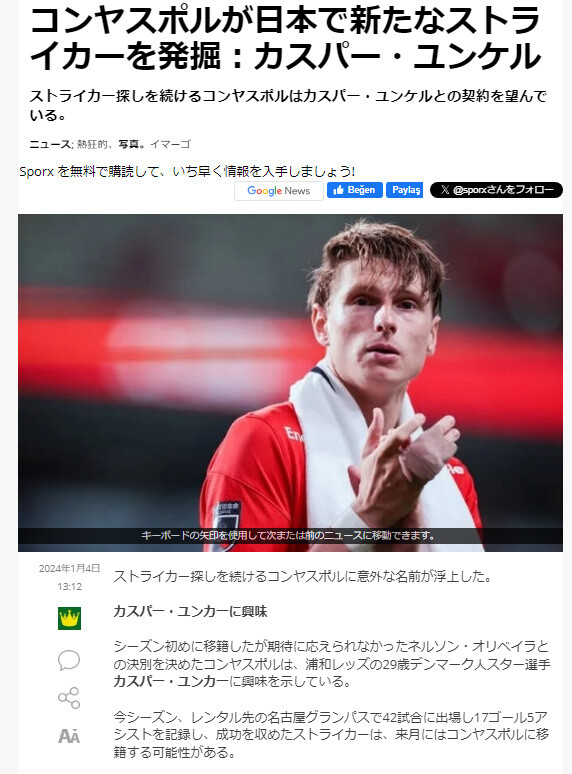Click the 2024年1月4日 publication date
The width and height of the screenshot is (572, 774).
click(70, 568)
